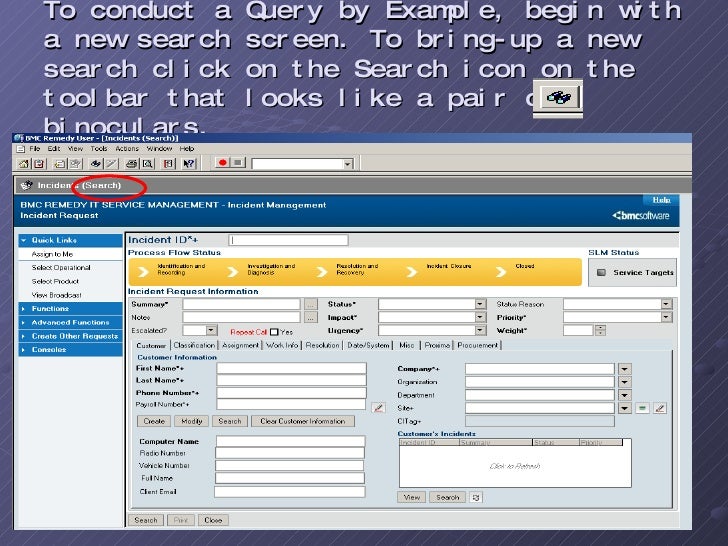Switch to the Resolution tab
Image resolution: width=728 pixels, height=546 pixels.
point(322,345)
